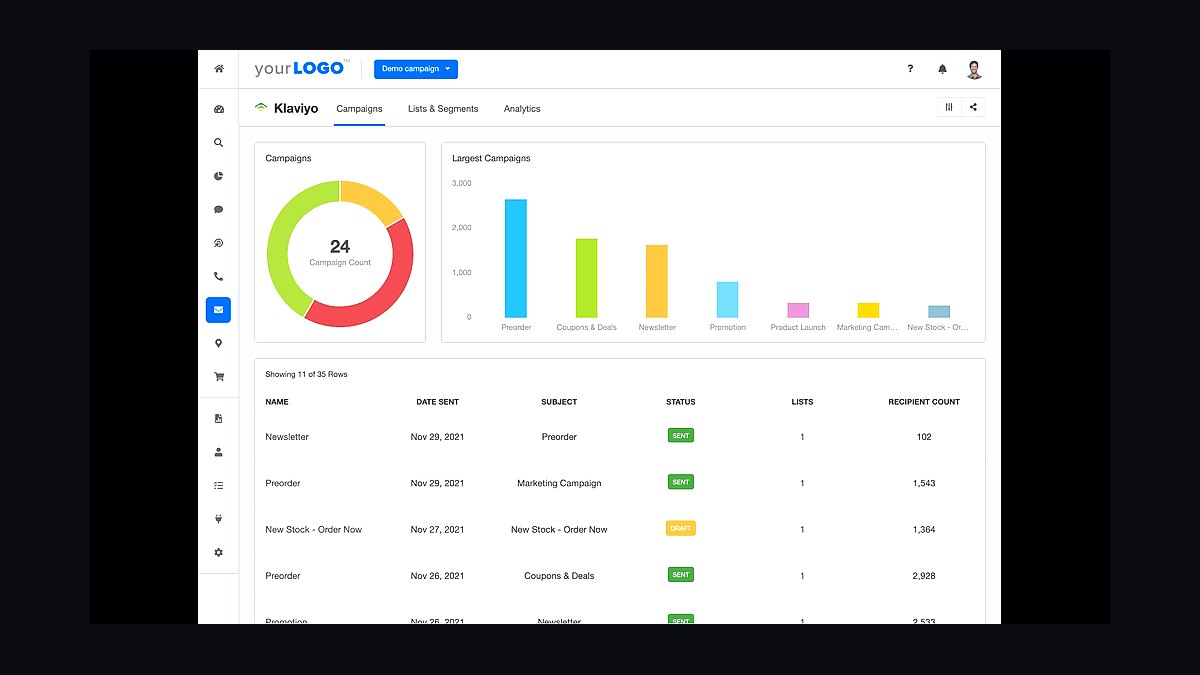The image size is (1200, 675).
Task: Select the highlighted email envelope icon
Action: [218, 310]
